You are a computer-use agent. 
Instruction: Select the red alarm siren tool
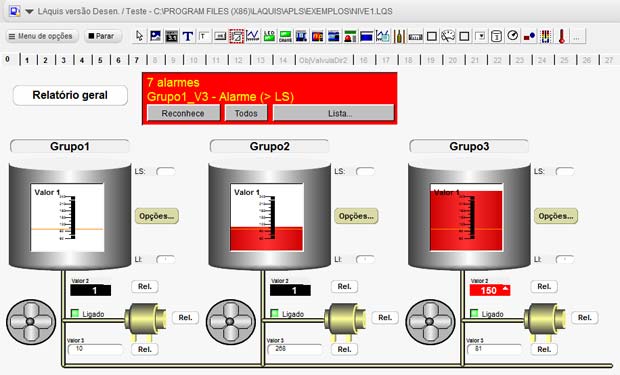[x=350, y=36]
